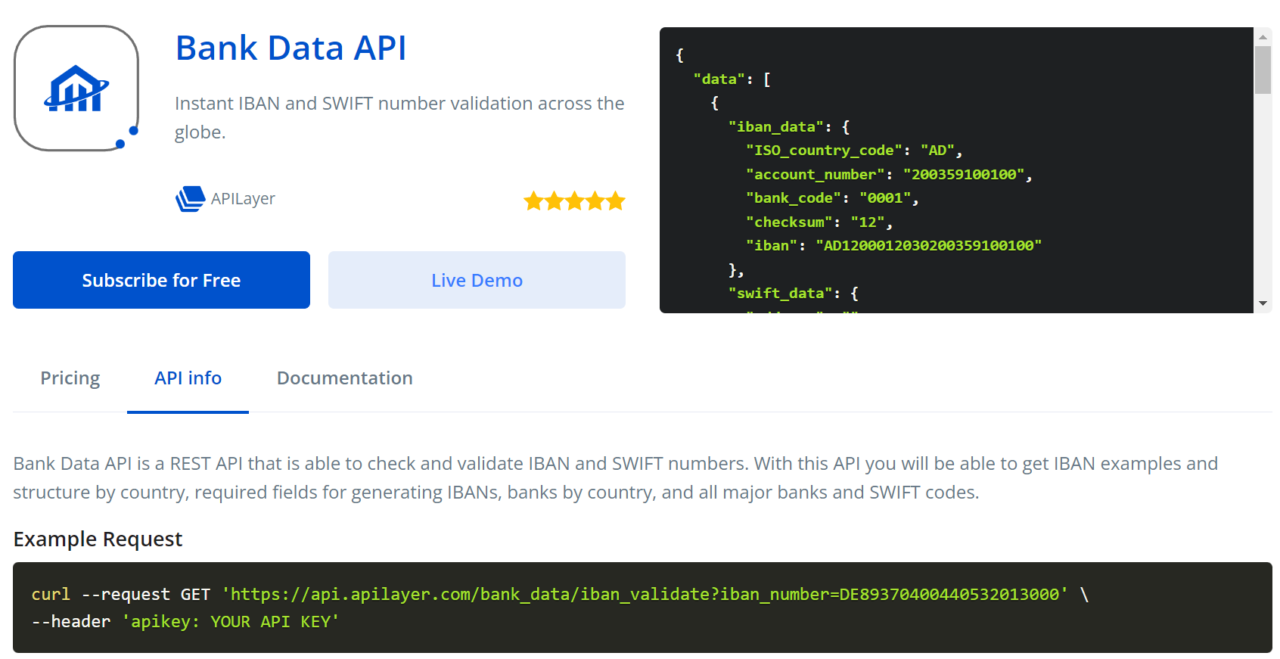
Task: Click the APILayer stacked layers logo
Action: pos(189,199)
